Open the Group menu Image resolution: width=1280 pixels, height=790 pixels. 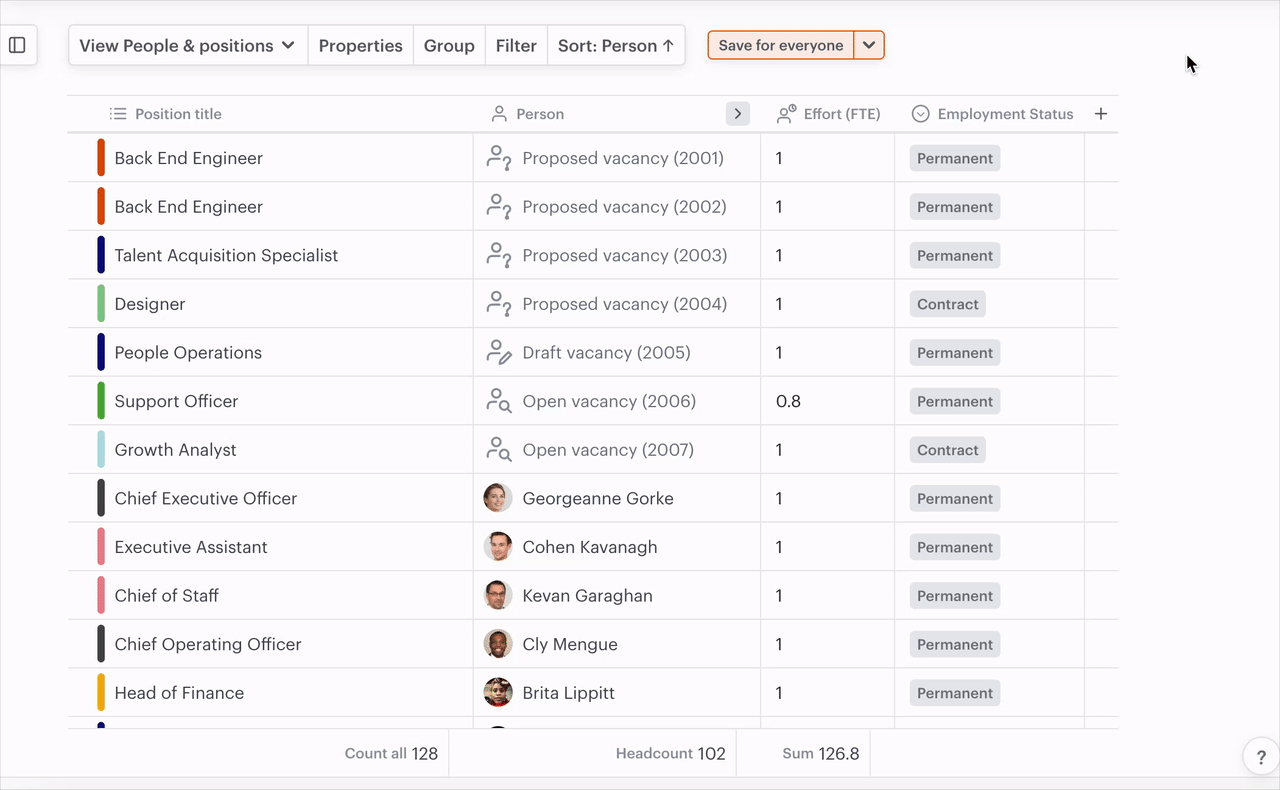449,46
